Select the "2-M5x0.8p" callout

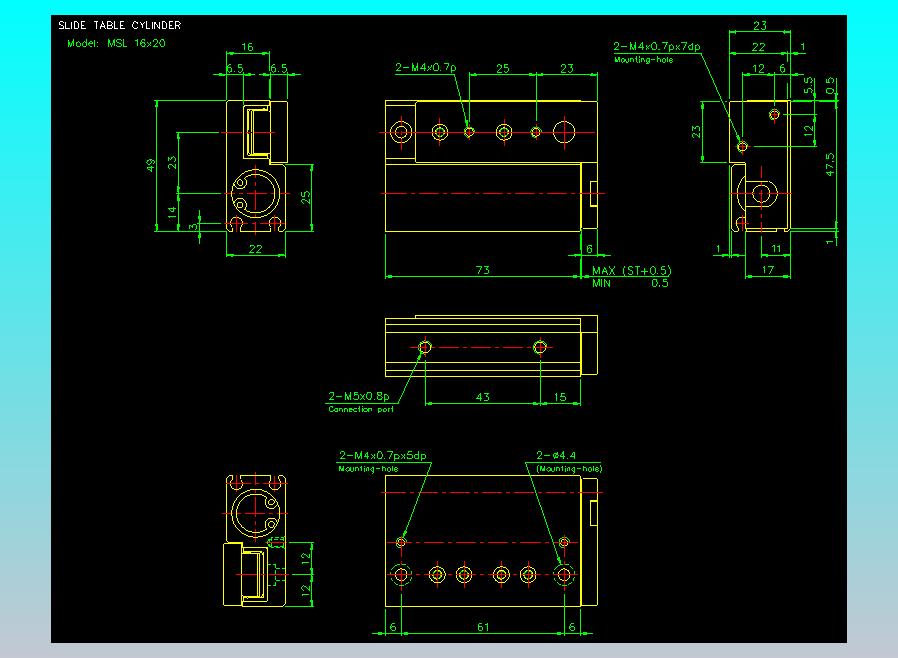click(x=359, y=396)
